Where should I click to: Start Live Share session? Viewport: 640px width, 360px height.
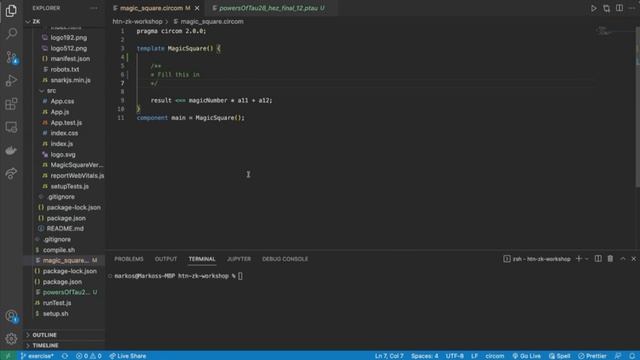pyautogui.click(x=128, y=356)
